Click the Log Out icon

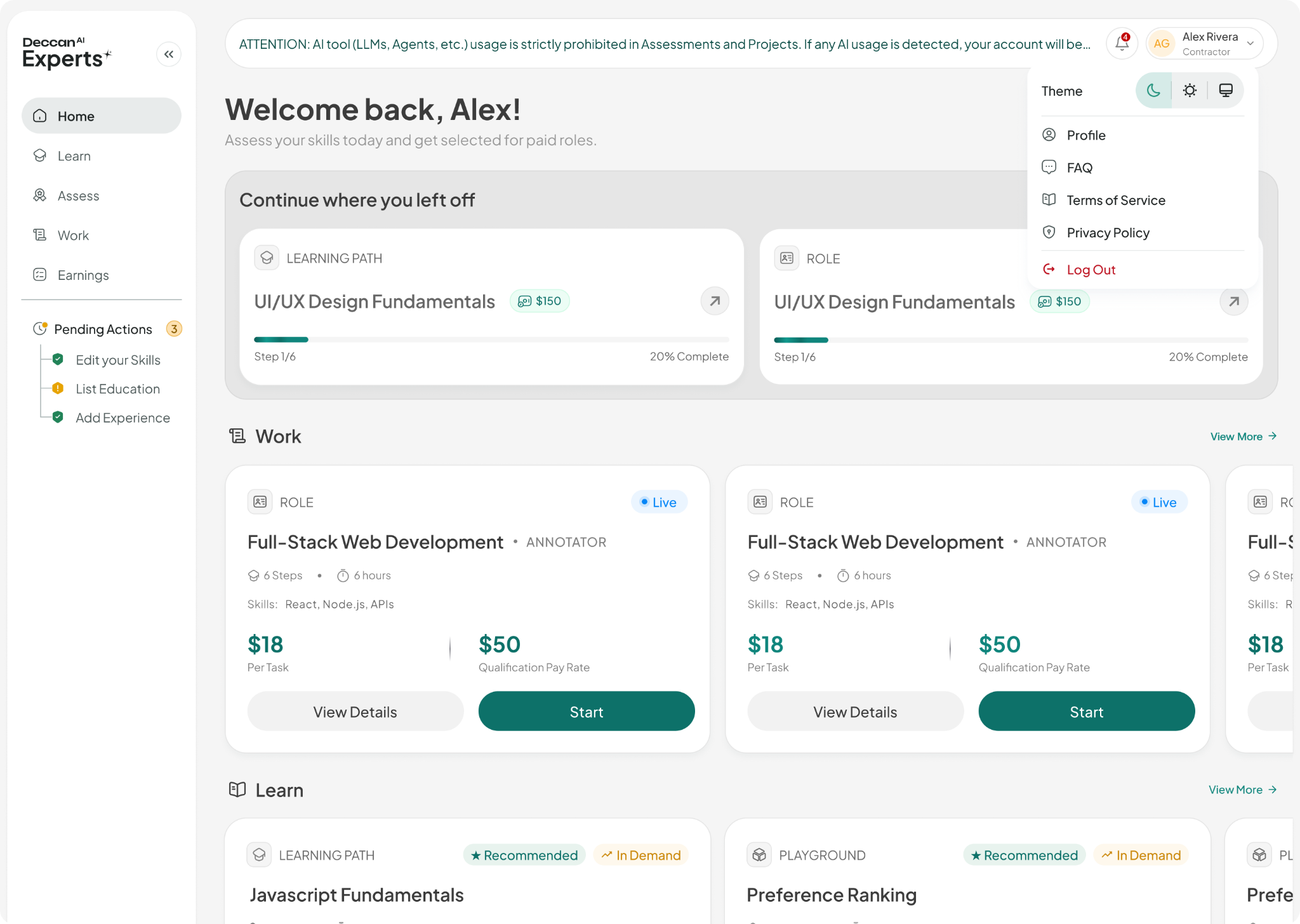[x=1049, y=270]
